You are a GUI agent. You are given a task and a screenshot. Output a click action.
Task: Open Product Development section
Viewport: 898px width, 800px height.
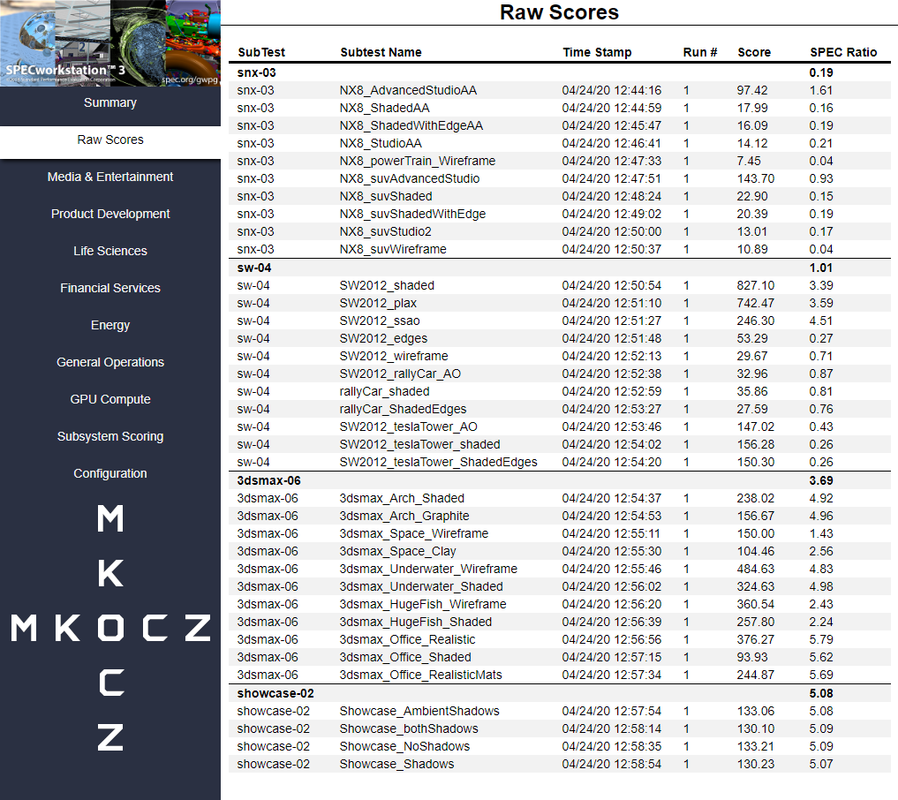[110, 214]
